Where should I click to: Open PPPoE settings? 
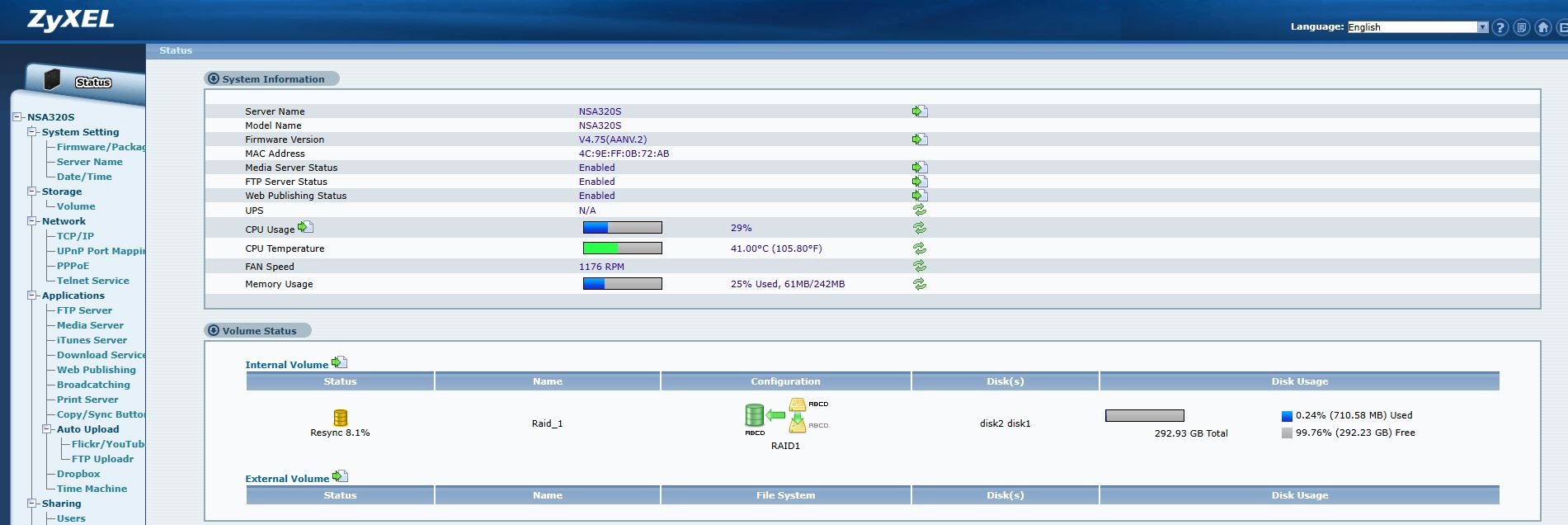(73, 266)
